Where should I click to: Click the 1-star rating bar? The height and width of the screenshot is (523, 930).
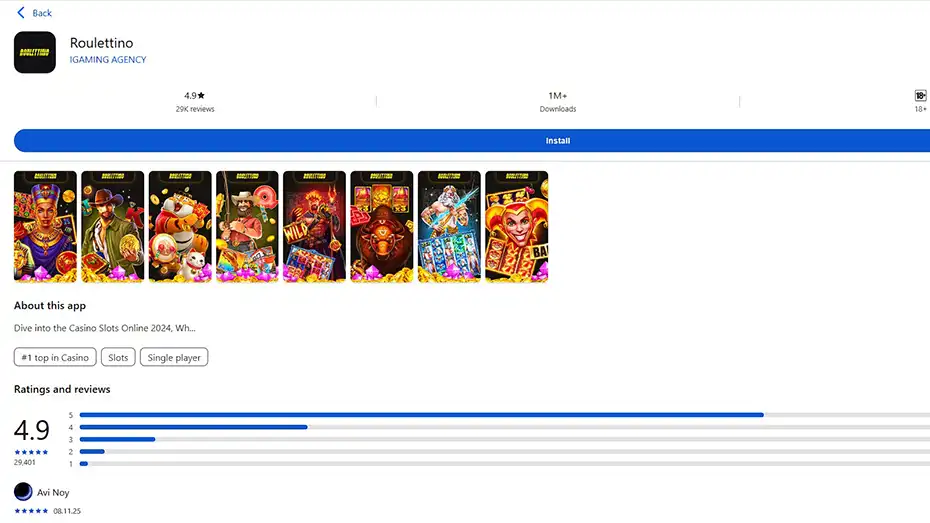[x=505, y=464]
